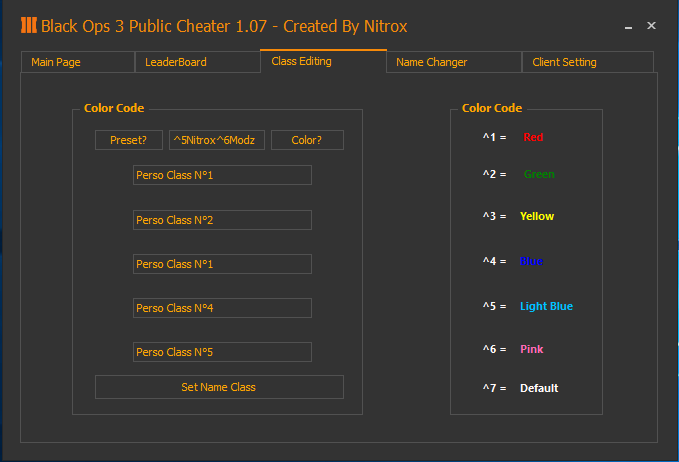Click the Black Ops III logo icon

tap(29, 25)
